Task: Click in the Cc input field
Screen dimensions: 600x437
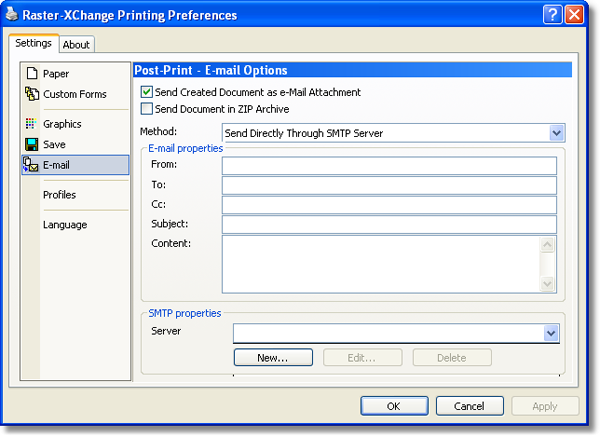Action: pos(389,205)
